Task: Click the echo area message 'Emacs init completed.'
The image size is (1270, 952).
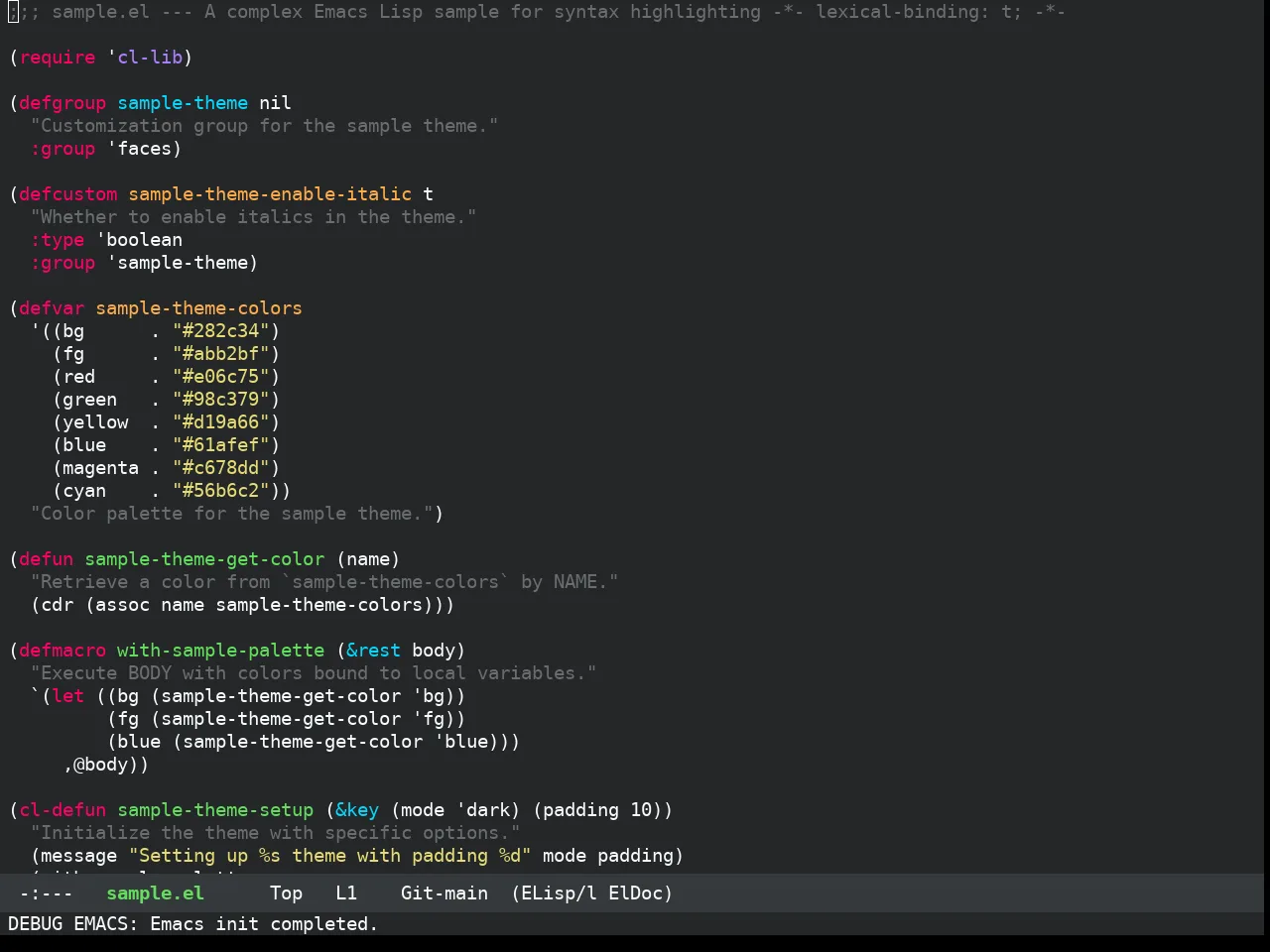Action: [264, 924]
